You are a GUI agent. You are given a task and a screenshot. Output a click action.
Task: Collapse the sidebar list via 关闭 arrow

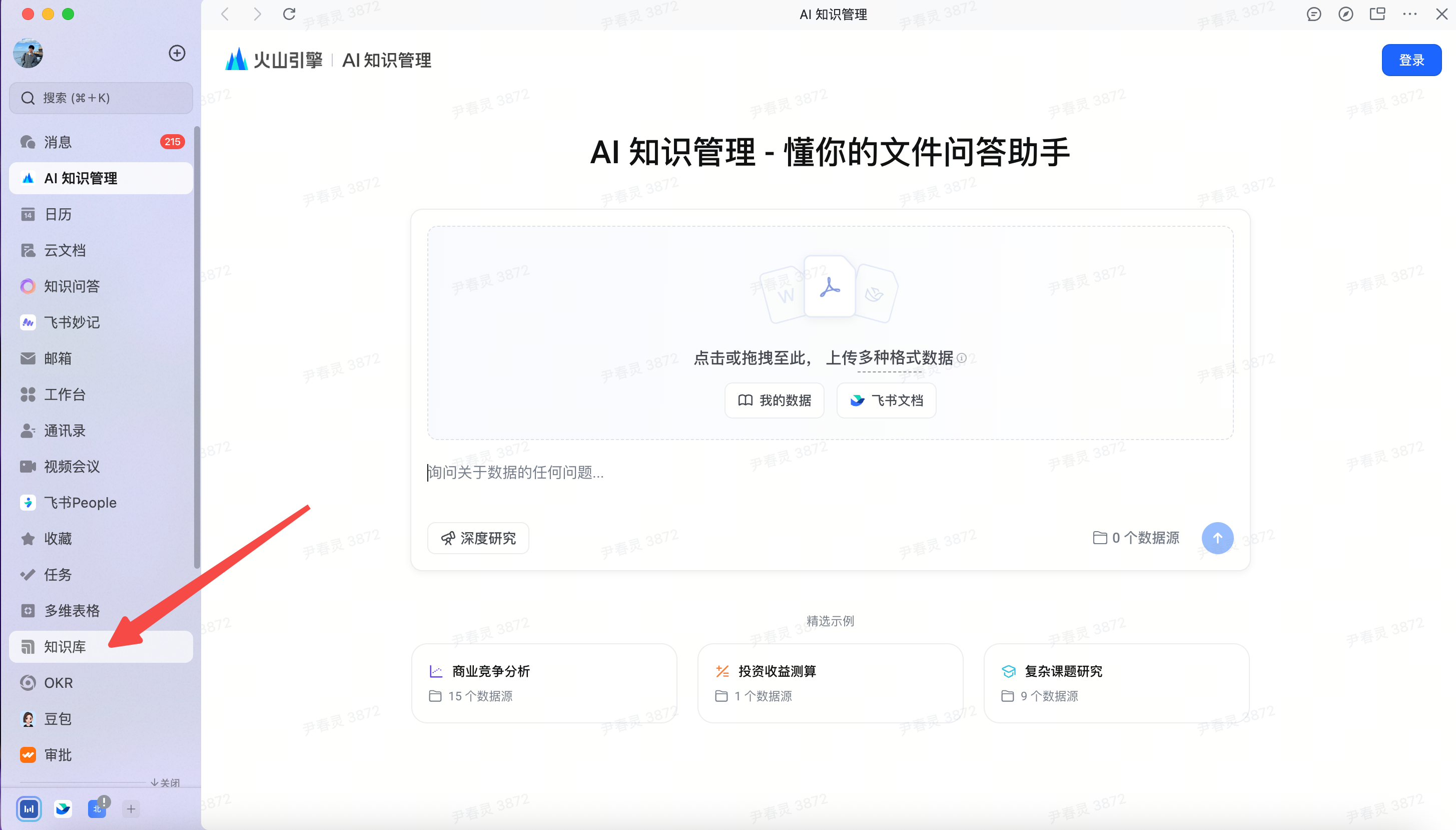pos(165,782)
